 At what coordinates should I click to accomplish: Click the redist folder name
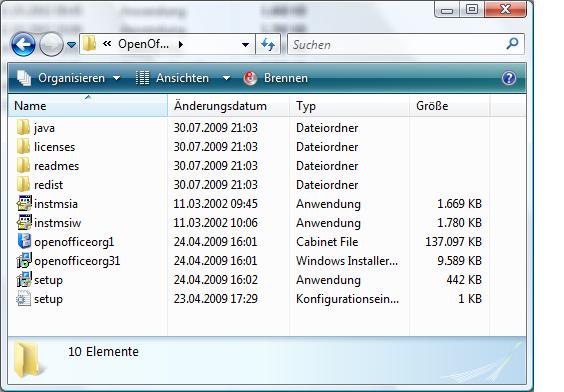[x=49, y=185]
